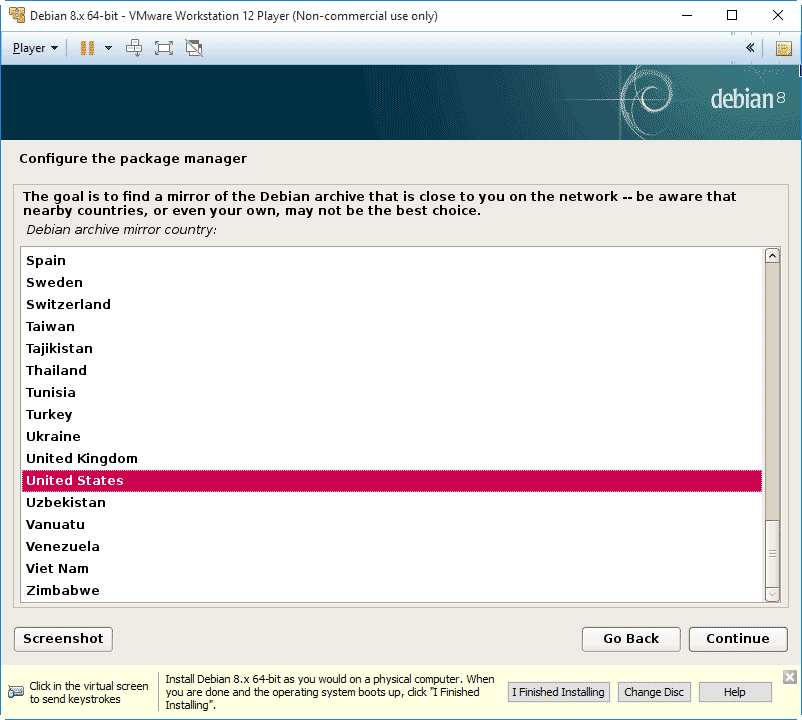
Task: Choose United Kingdom from the country list
Action: (x=82, y=459)
